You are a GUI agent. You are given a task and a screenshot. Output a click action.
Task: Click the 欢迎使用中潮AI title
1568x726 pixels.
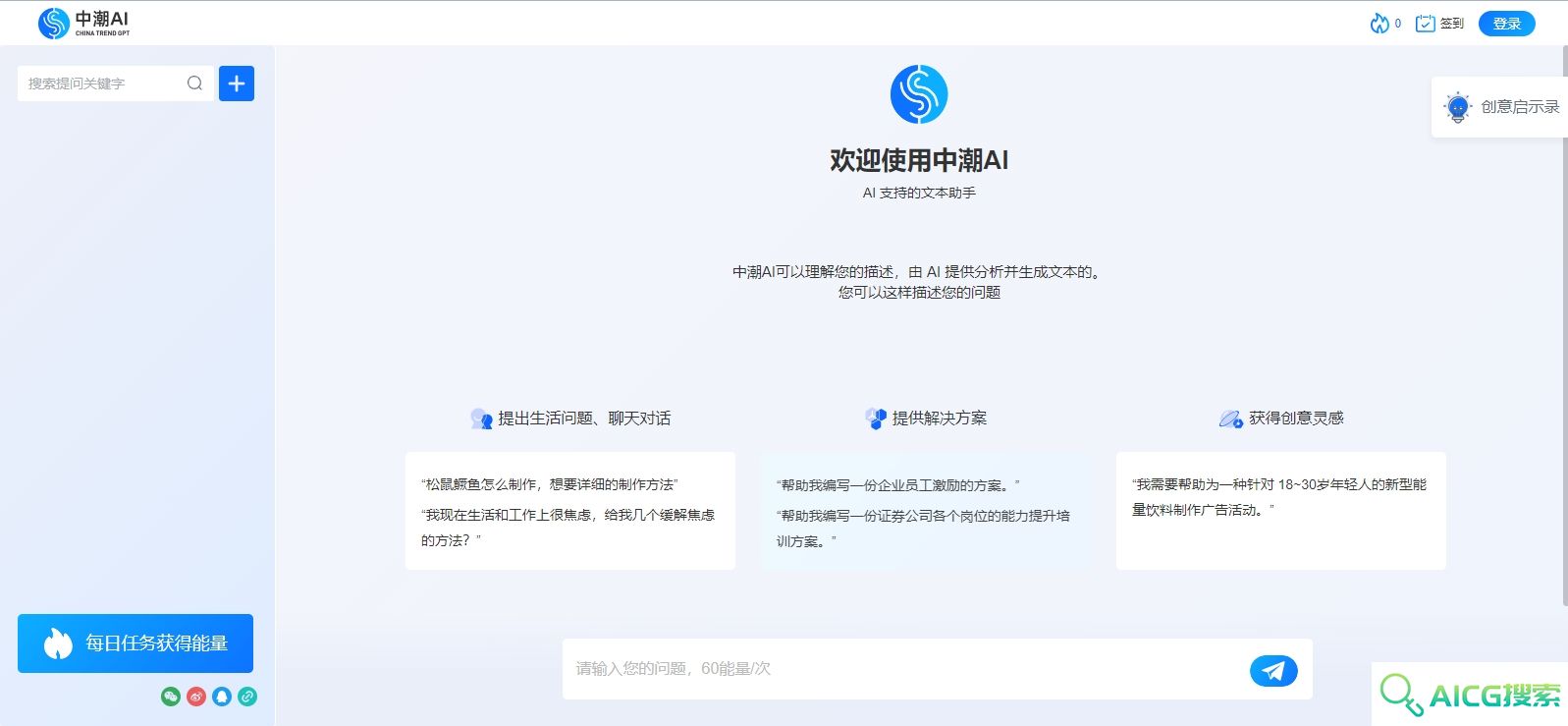pyautogui.click(x=919, y=160)
